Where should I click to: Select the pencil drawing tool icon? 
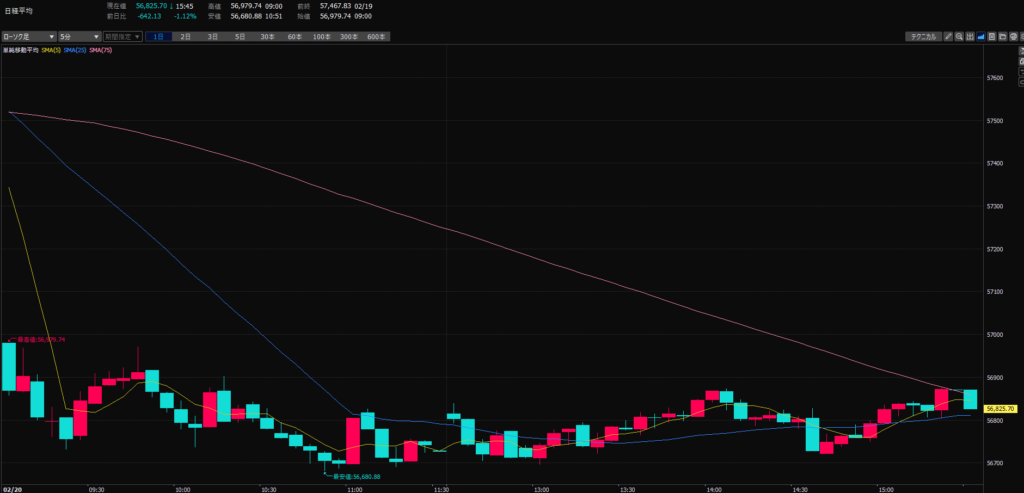(947, 37)
